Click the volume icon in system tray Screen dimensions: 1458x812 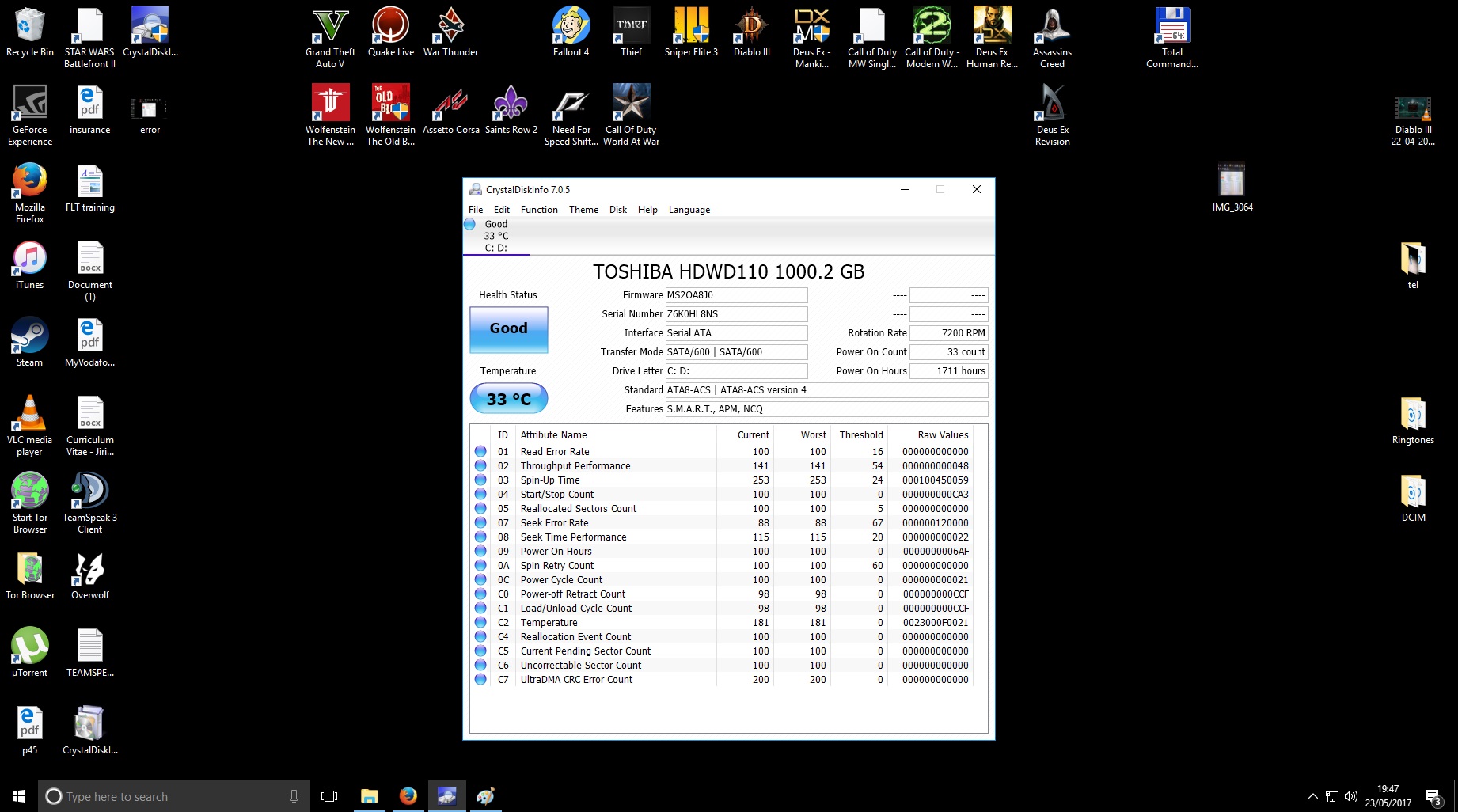1350,796
